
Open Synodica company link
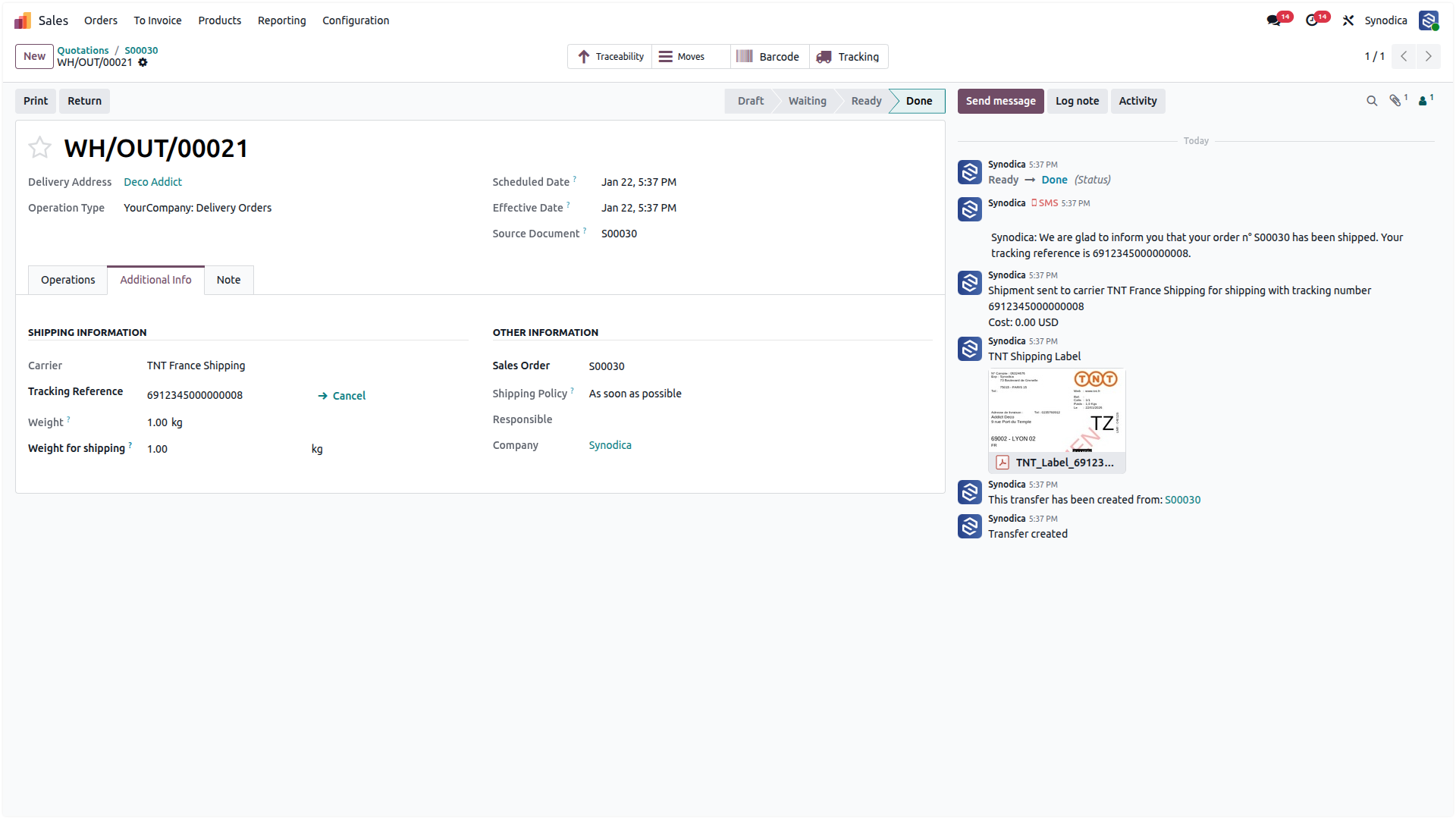tap(610, 445)
